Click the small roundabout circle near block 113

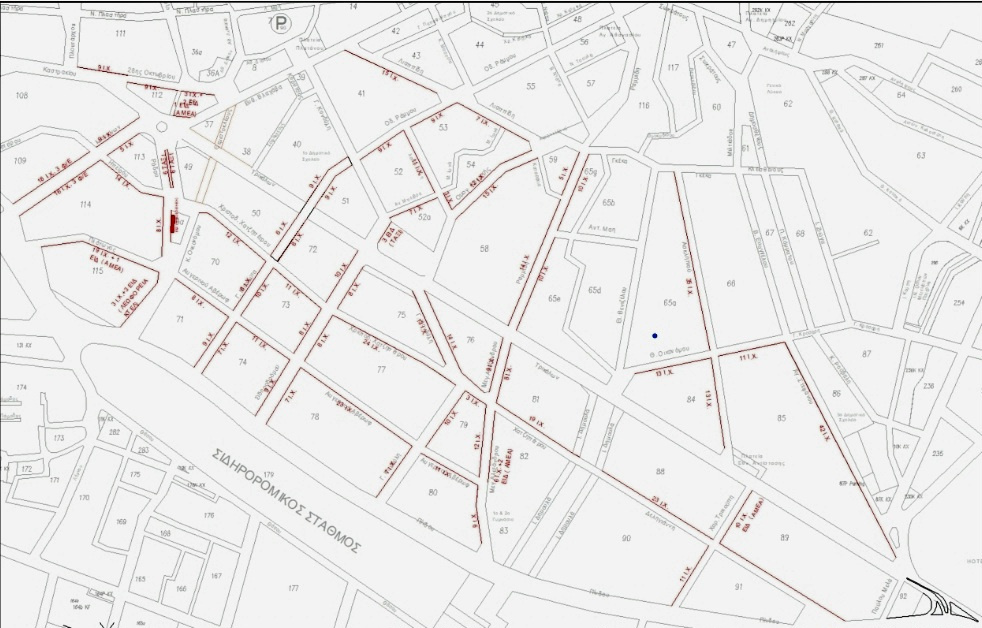click(x=162, y=129)
